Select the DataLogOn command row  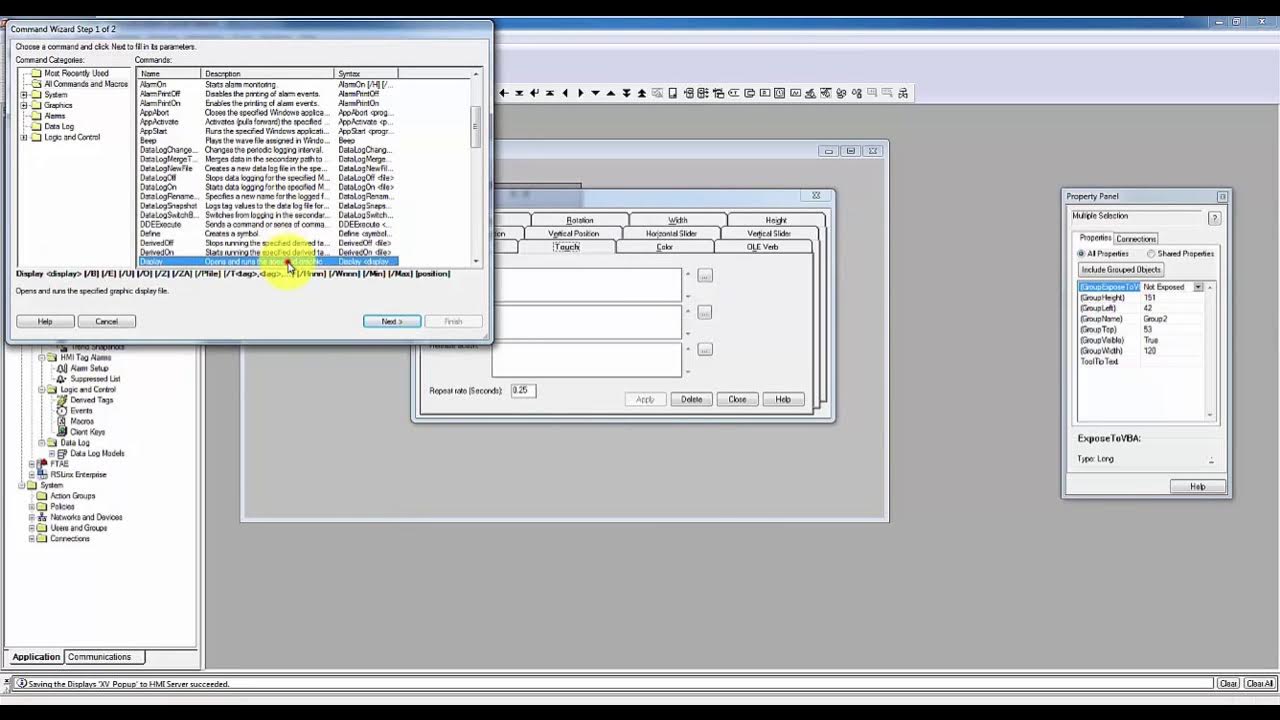point(268,187)
